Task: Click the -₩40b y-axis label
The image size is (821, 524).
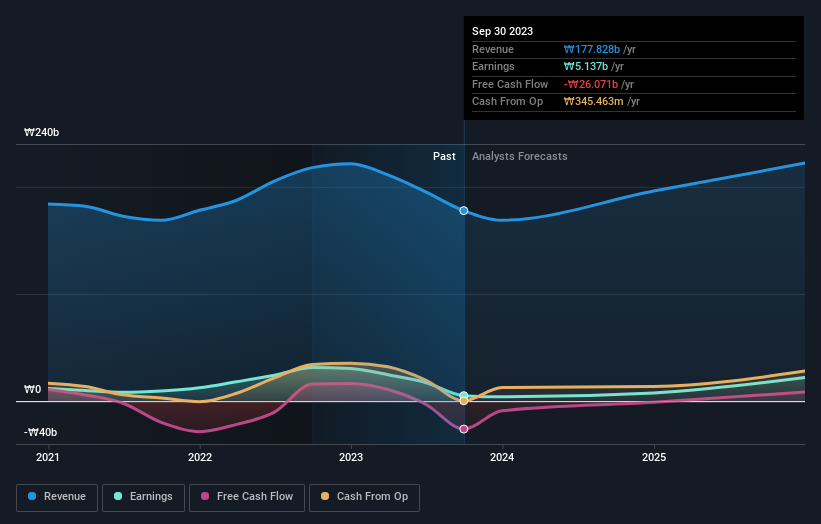Action: (x=40, y=432)
